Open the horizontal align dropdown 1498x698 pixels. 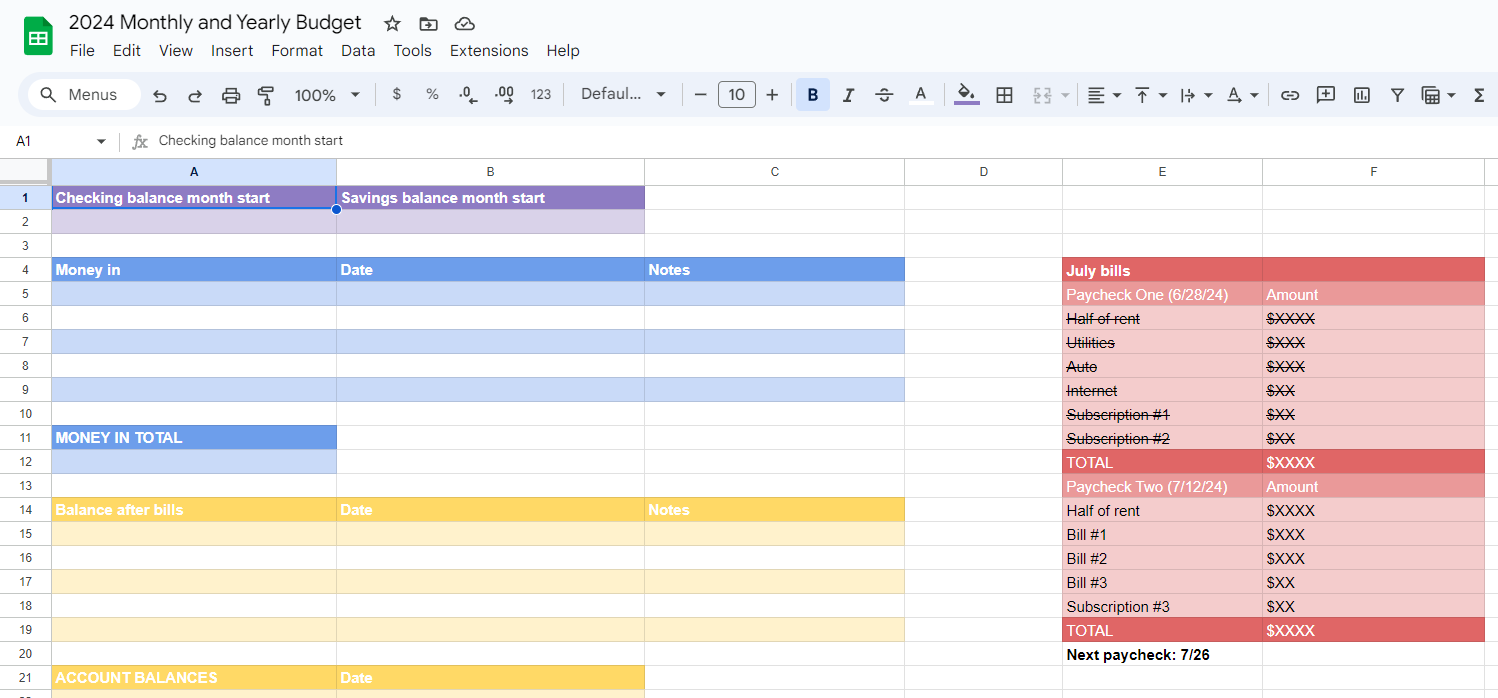[1104, 95]
